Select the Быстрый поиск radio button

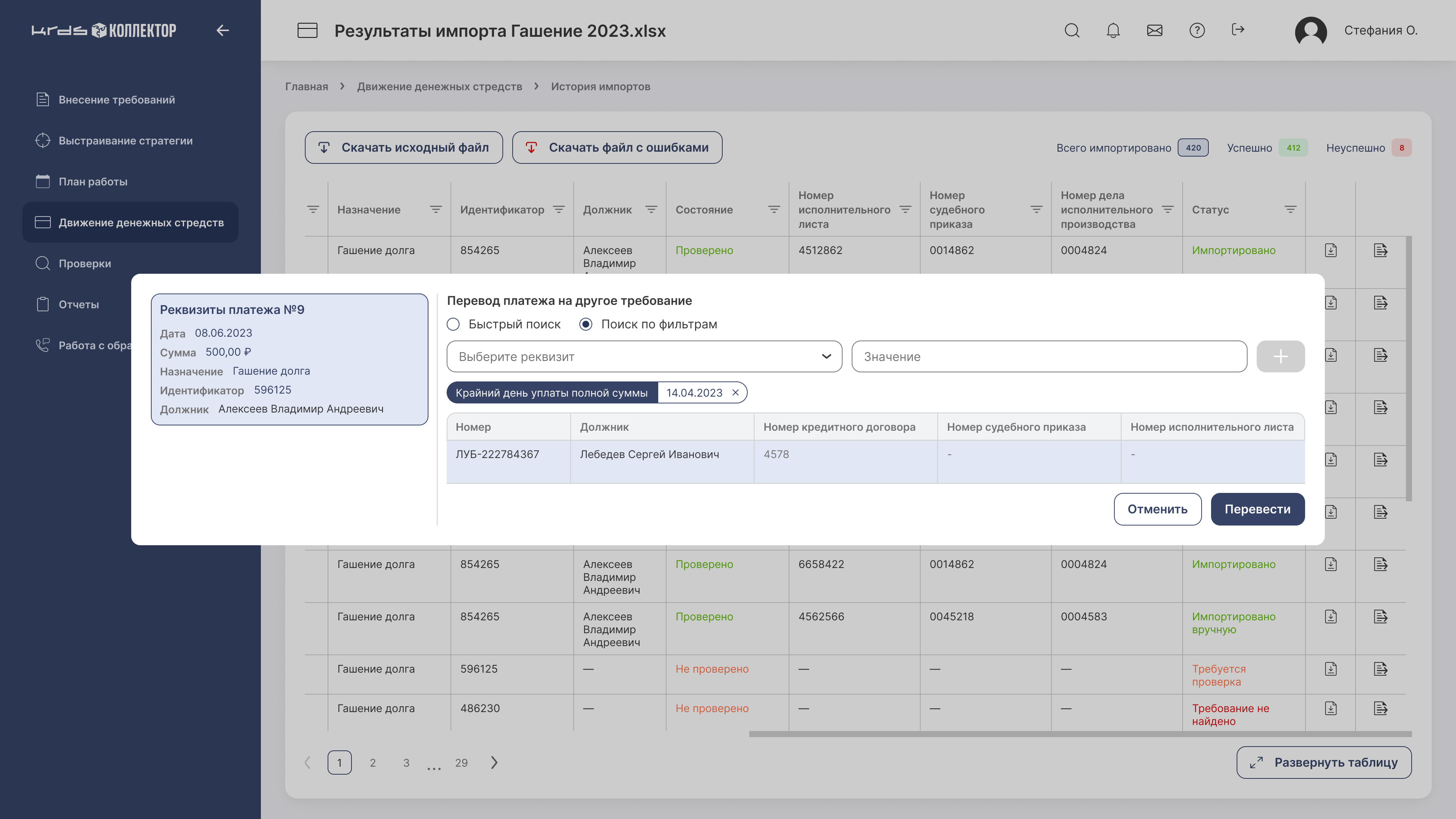click(x=453, y=324)
